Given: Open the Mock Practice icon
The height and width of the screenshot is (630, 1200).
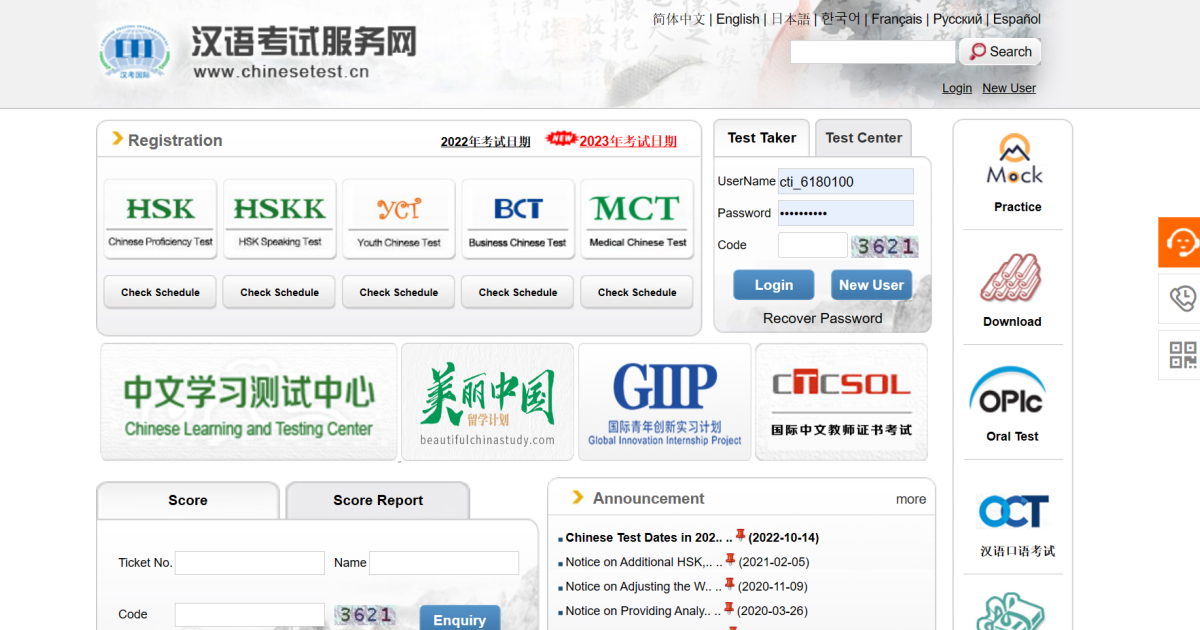Looking at the screenshot, I should coord(1014,172).
